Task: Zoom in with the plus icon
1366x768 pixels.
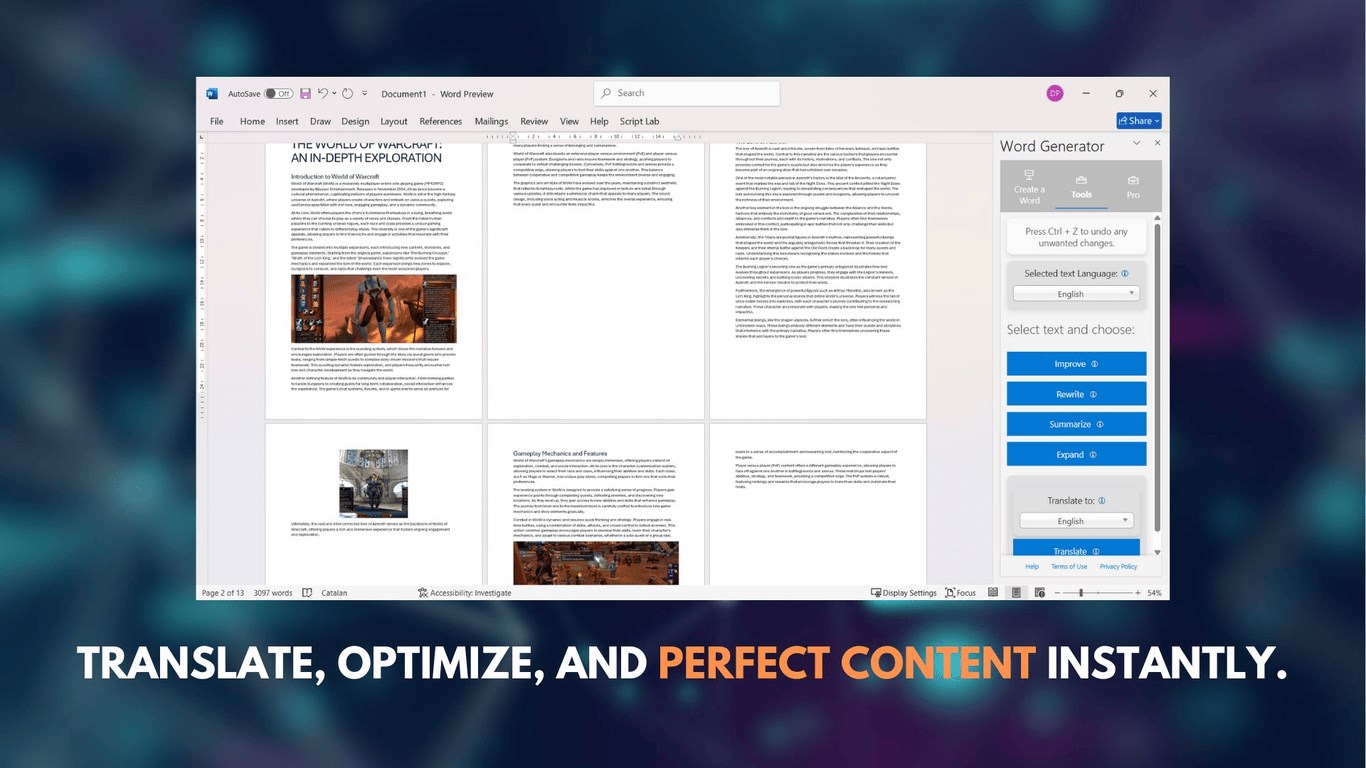Action: point(1137,593)
